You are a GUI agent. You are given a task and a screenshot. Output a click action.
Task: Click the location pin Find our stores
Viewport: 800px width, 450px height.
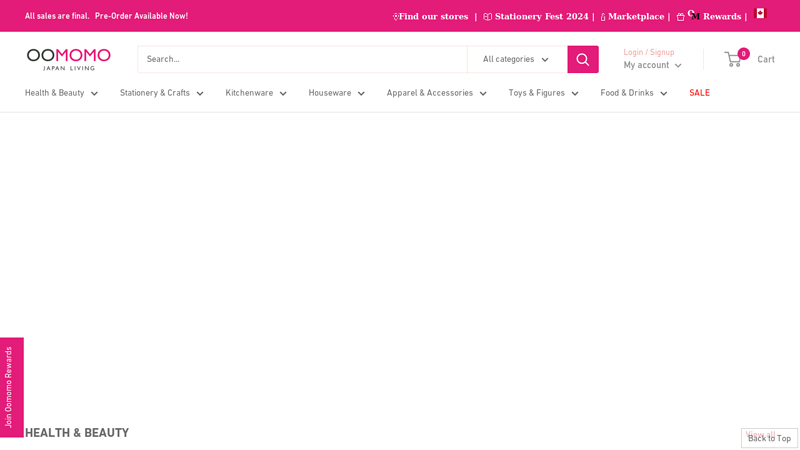395,17
